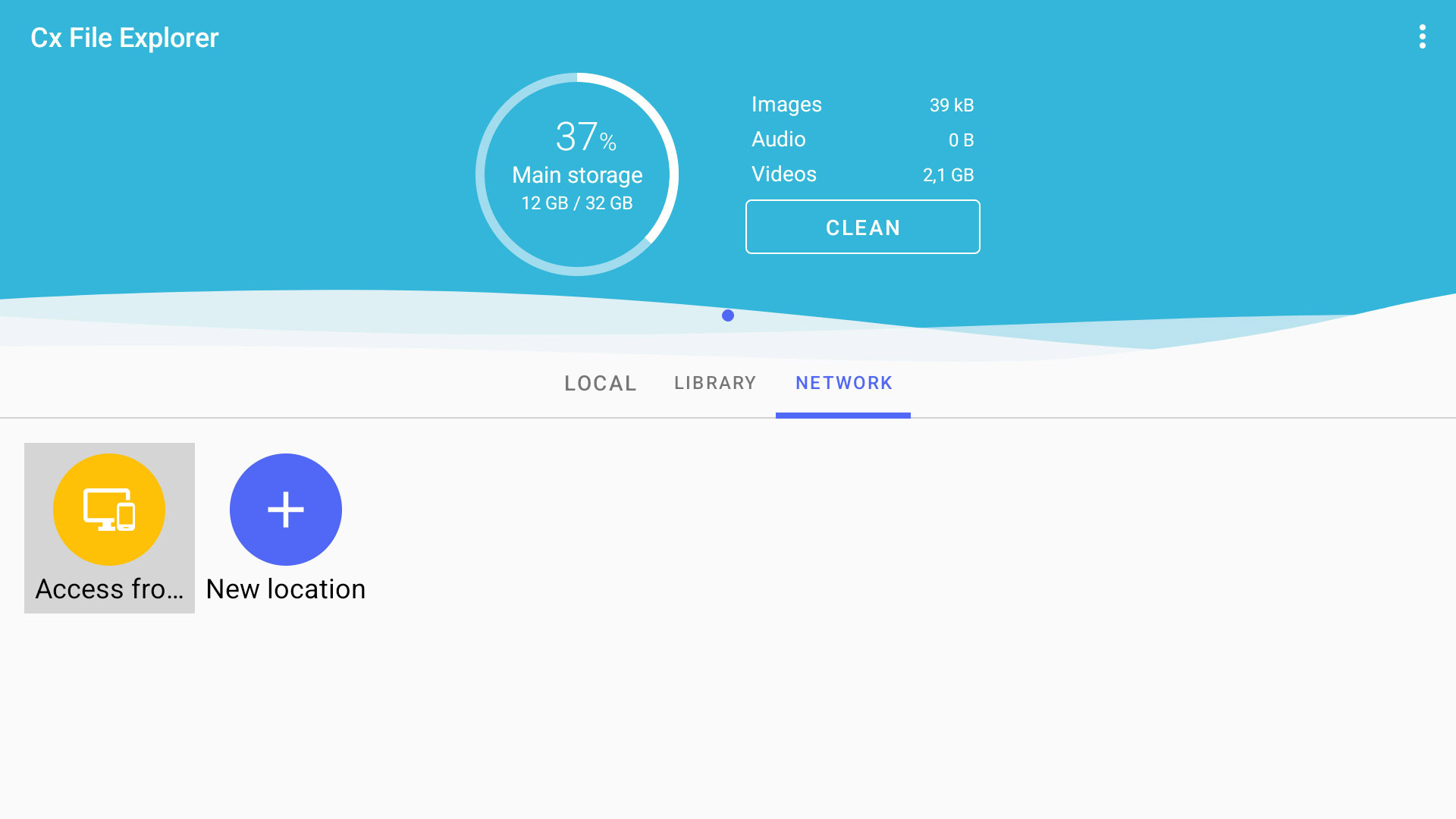
Task: Tap the CLEAN button
Action: tap(863, 227)
